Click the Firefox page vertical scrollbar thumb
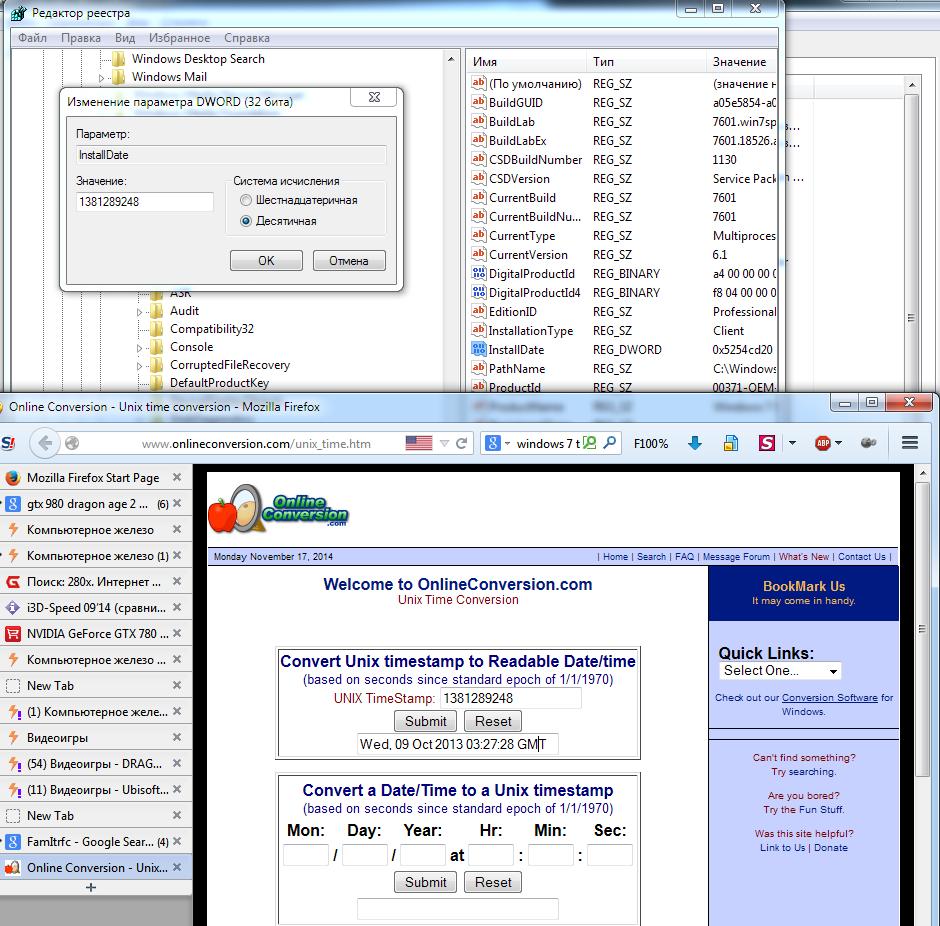 click(x=922, y=629)
